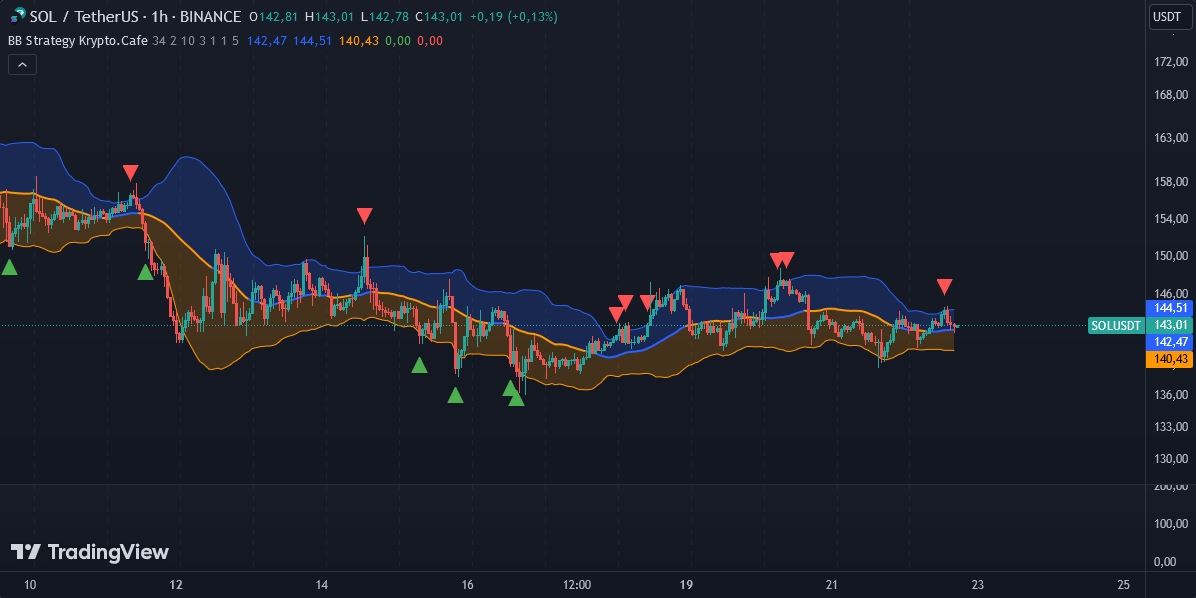1196x598 pixels.
Task: Click the SOLUSDT price line label
Action: tap(1115, 325)
